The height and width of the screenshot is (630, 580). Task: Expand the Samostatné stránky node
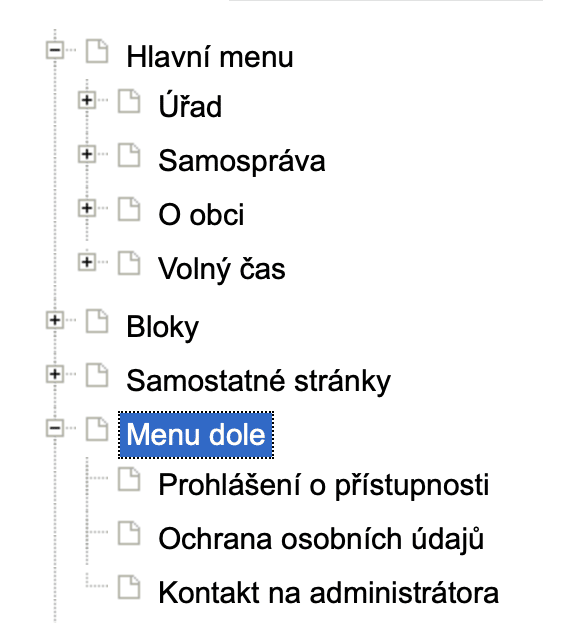55,374
